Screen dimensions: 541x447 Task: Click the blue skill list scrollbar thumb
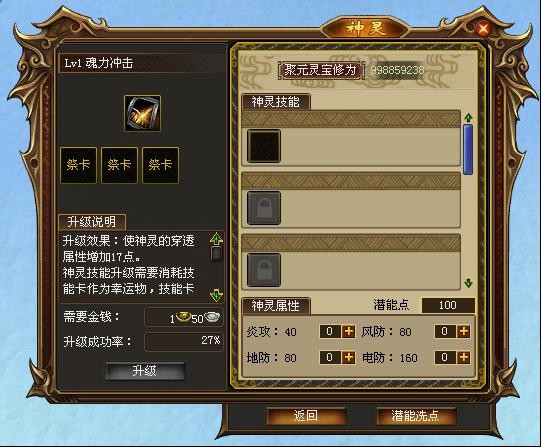point(468,150)
